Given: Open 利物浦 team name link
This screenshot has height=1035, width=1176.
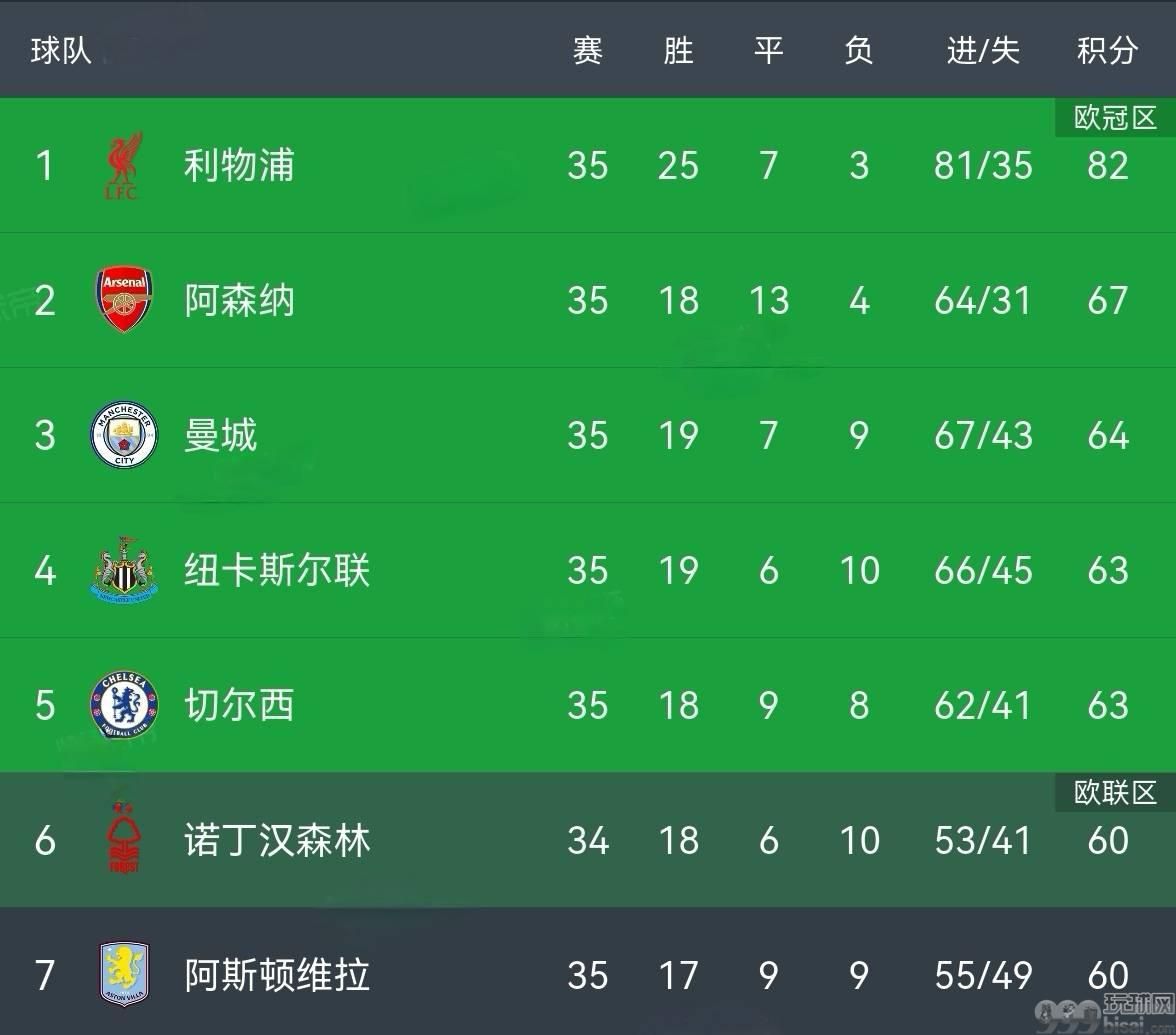Looking at the screenshot, I should click(x=239, y=166).
